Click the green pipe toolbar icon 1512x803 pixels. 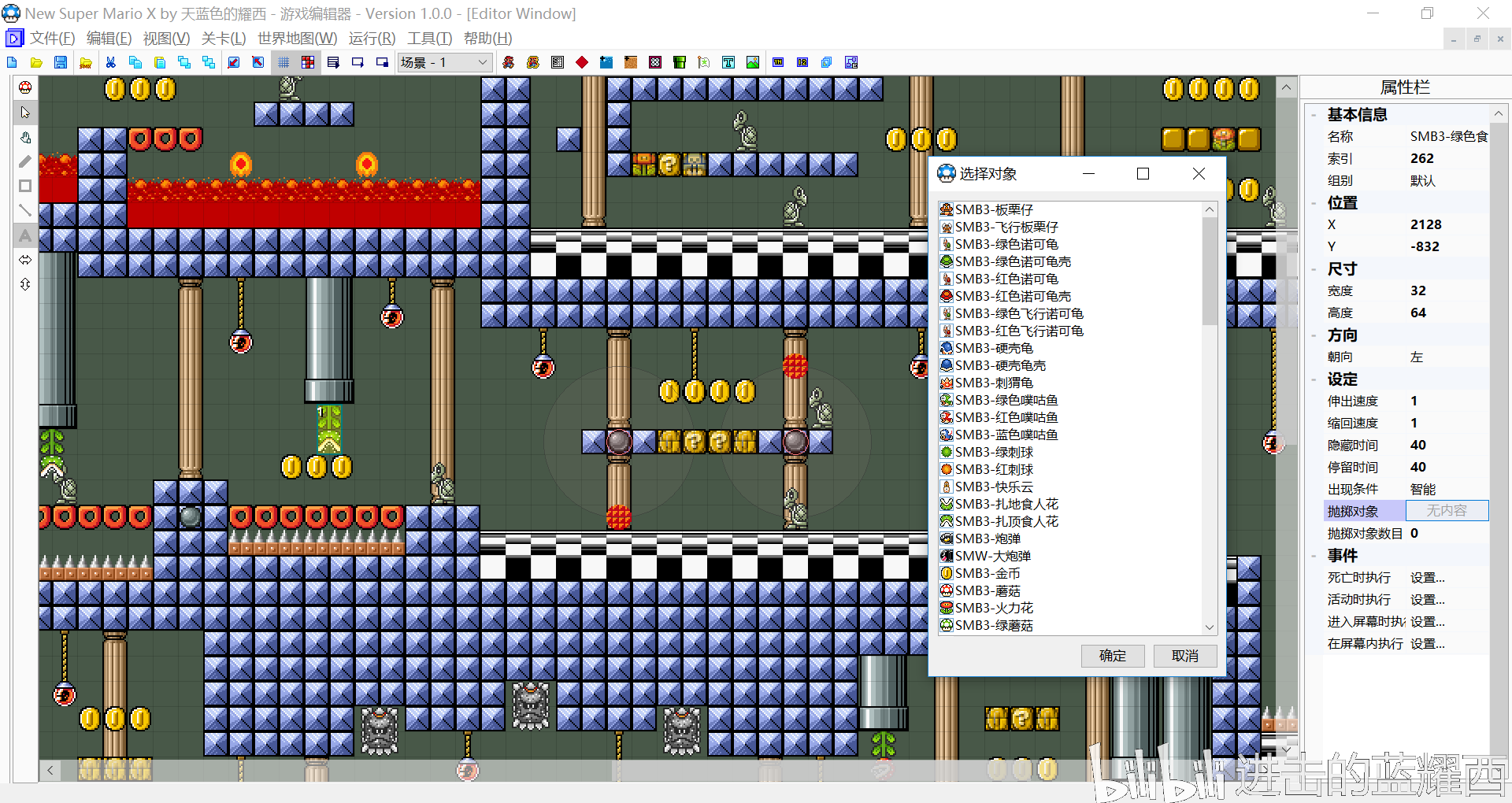point(680,62)
